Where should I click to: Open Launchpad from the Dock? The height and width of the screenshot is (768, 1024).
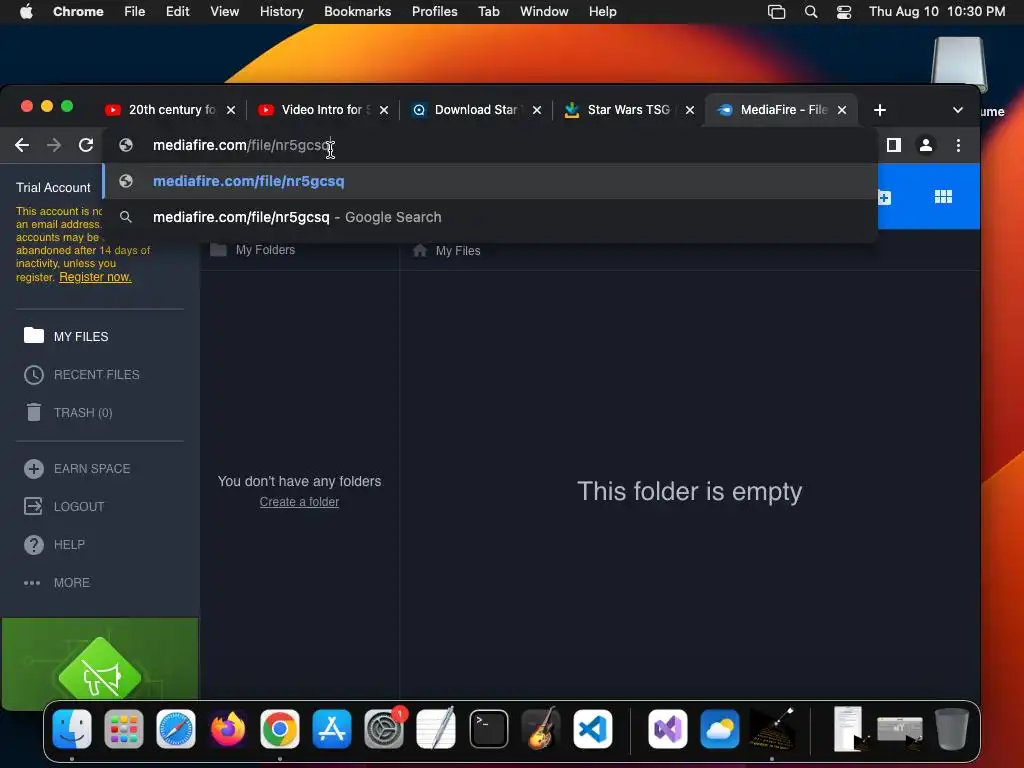123,728
